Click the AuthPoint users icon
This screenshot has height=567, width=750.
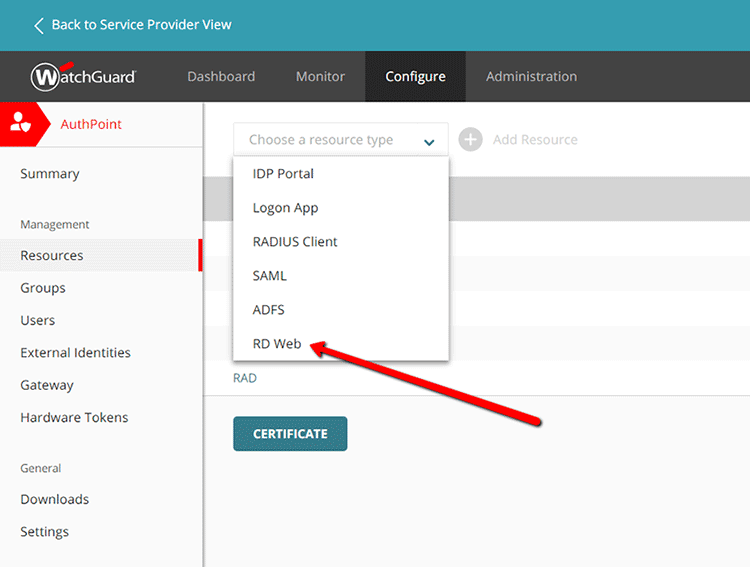21,124
